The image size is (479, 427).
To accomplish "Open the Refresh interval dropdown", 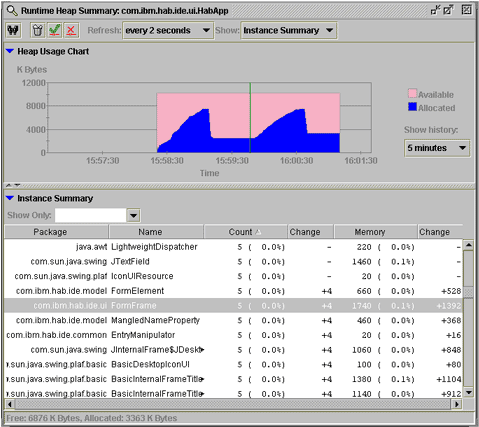I will coord(168,30).
